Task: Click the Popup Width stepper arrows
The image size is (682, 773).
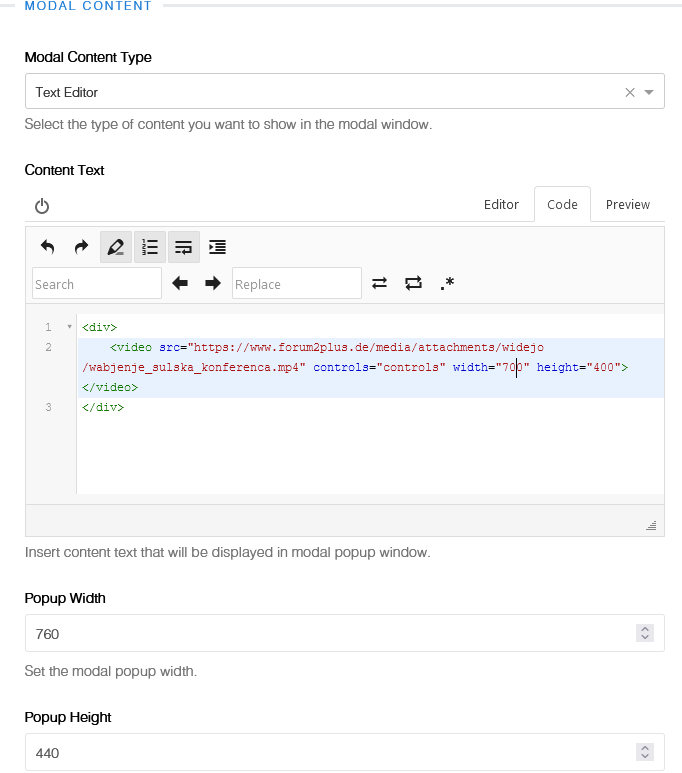Action: [645, 633]
